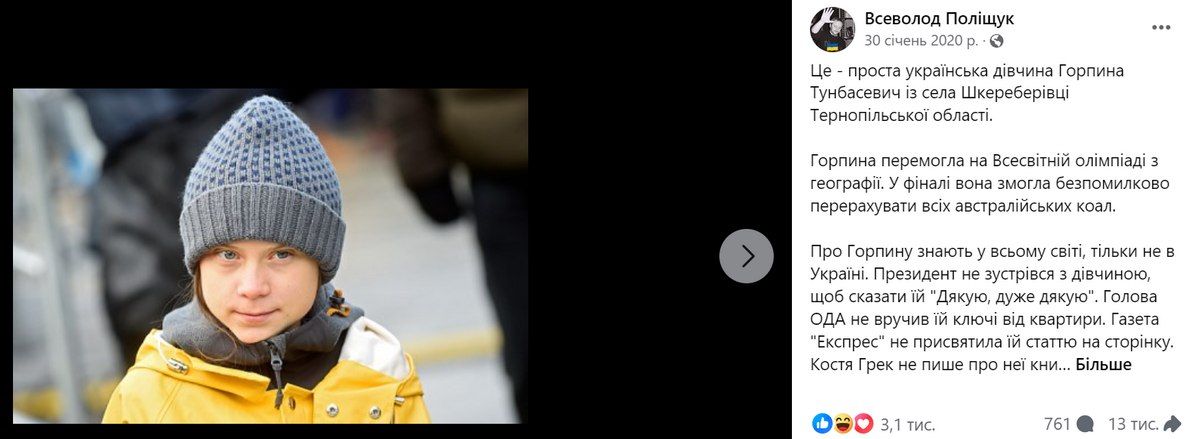Click the comment bubble icon beside 761
1200x439 pixels.
tap(1085, 424)
